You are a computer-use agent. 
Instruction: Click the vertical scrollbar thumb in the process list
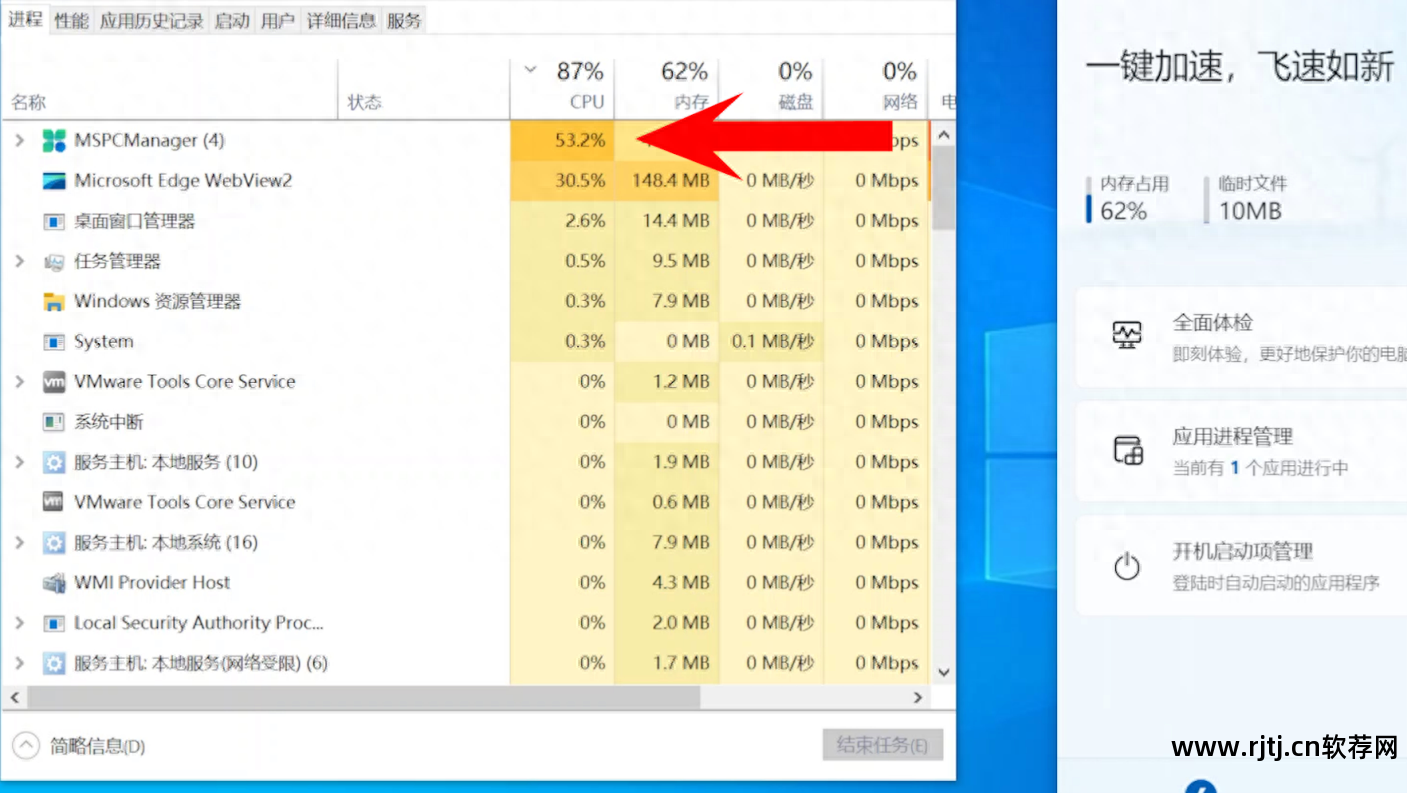pyautogui.click(x=943, y=188)
